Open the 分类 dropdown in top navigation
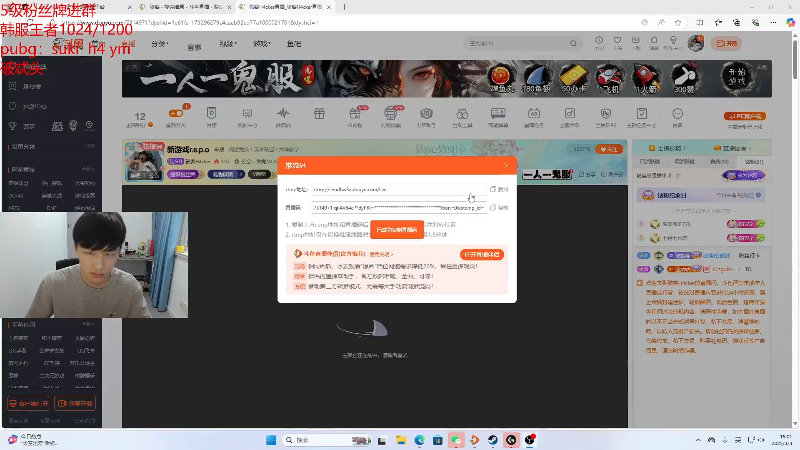Image resolution: width=800 pixels, height=450 pixels. [x=160, y=44]
